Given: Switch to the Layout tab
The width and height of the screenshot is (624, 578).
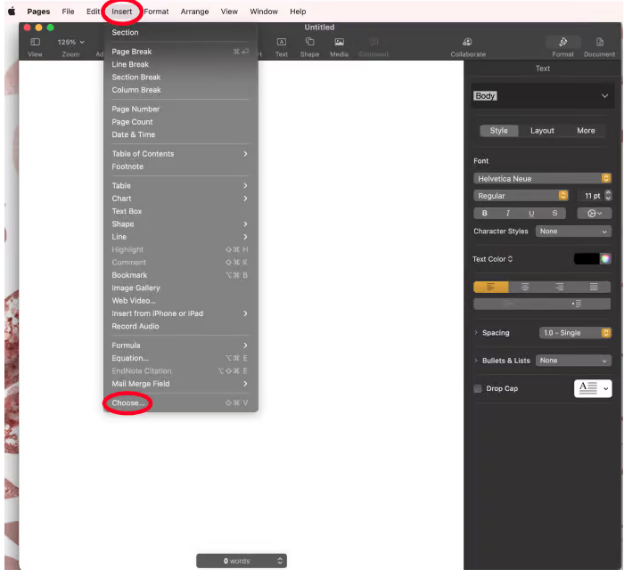Looking at the screenshot, I should (542, 131).
